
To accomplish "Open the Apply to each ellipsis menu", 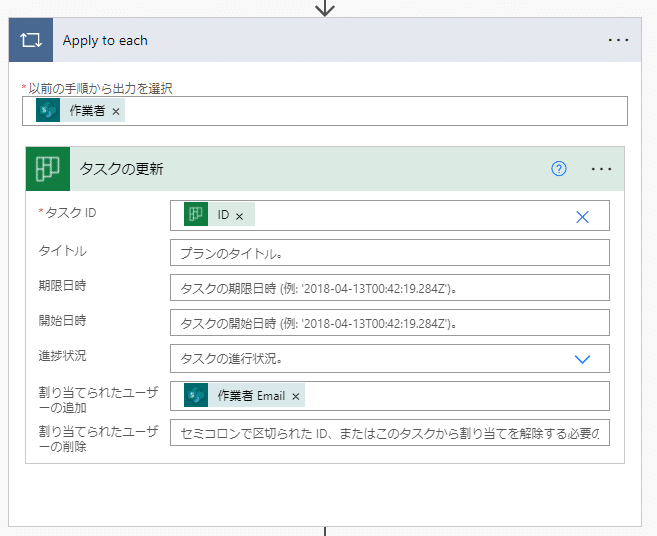I will click(x=618, y=40).
